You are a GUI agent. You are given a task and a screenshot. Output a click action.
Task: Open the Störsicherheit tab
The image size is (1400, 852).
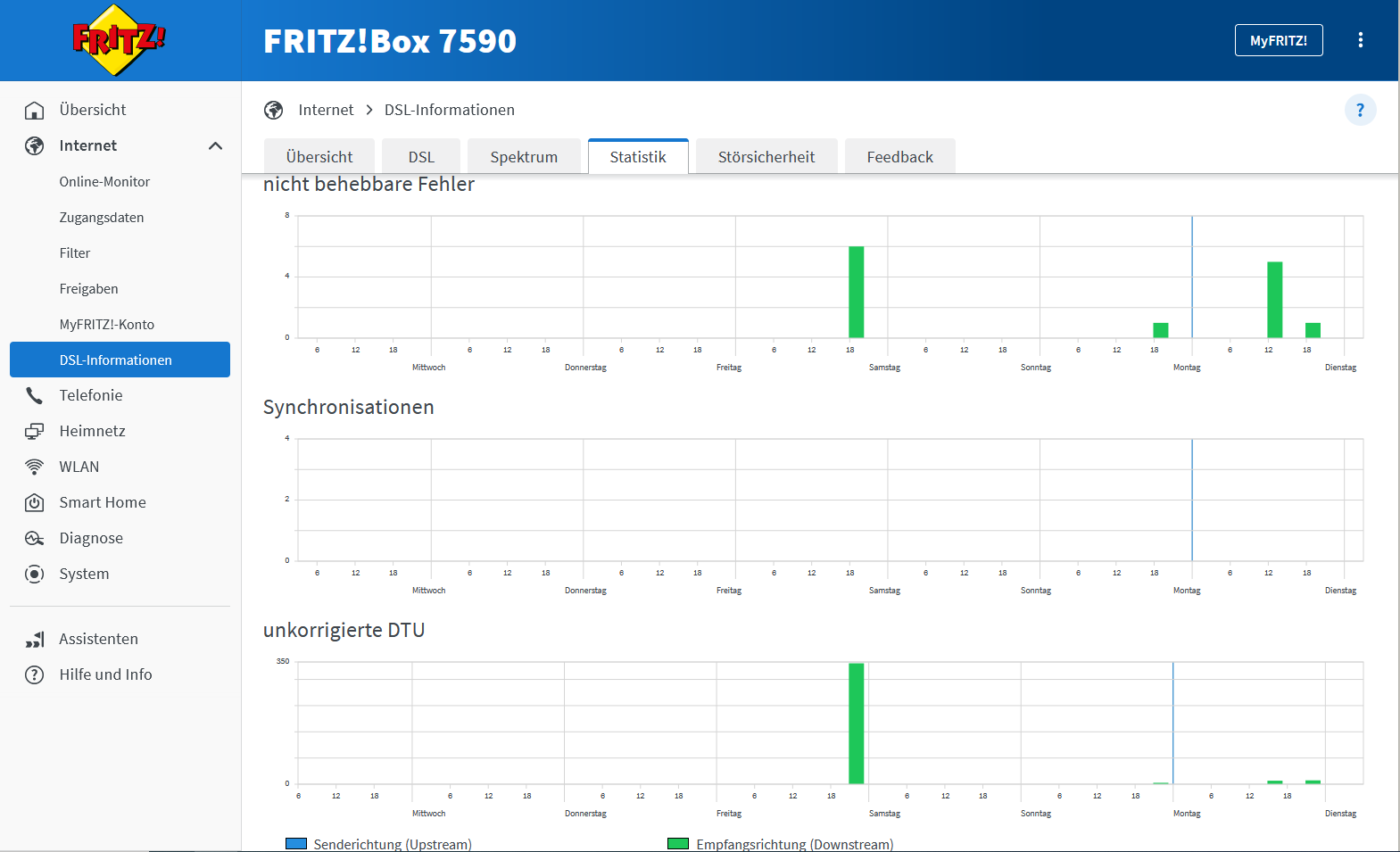coord(766,156)
